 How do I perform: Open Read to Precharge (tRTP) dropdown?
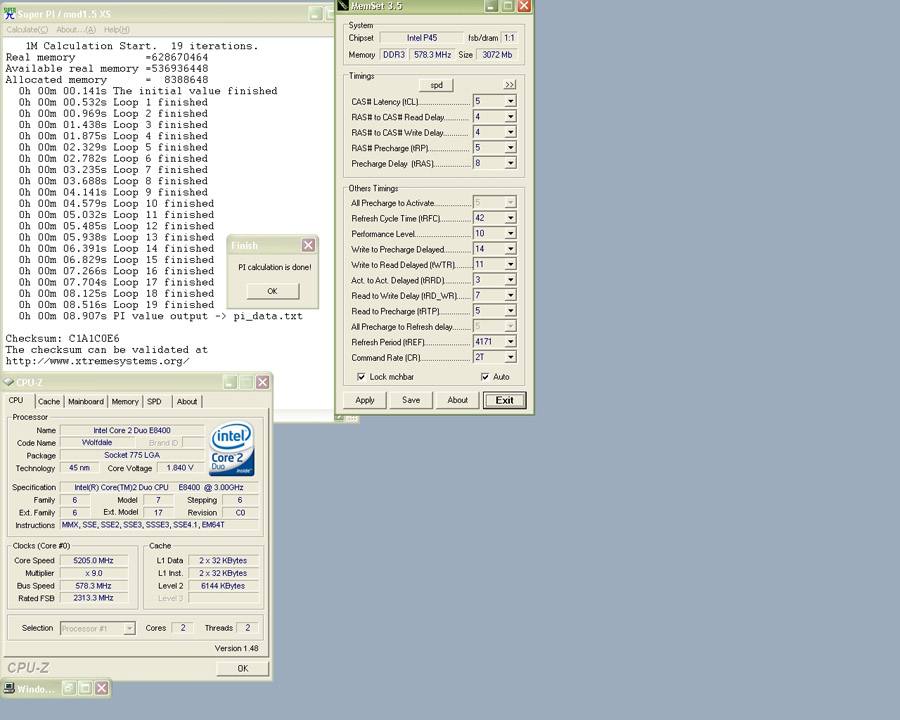[510, 311]
